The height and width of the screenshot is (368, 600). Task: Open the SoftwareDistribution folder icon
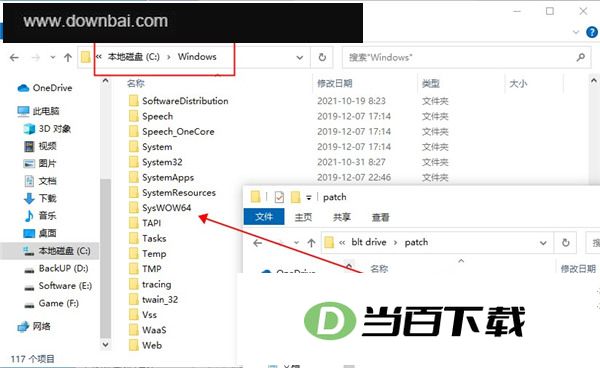click(x=134, y=101)
